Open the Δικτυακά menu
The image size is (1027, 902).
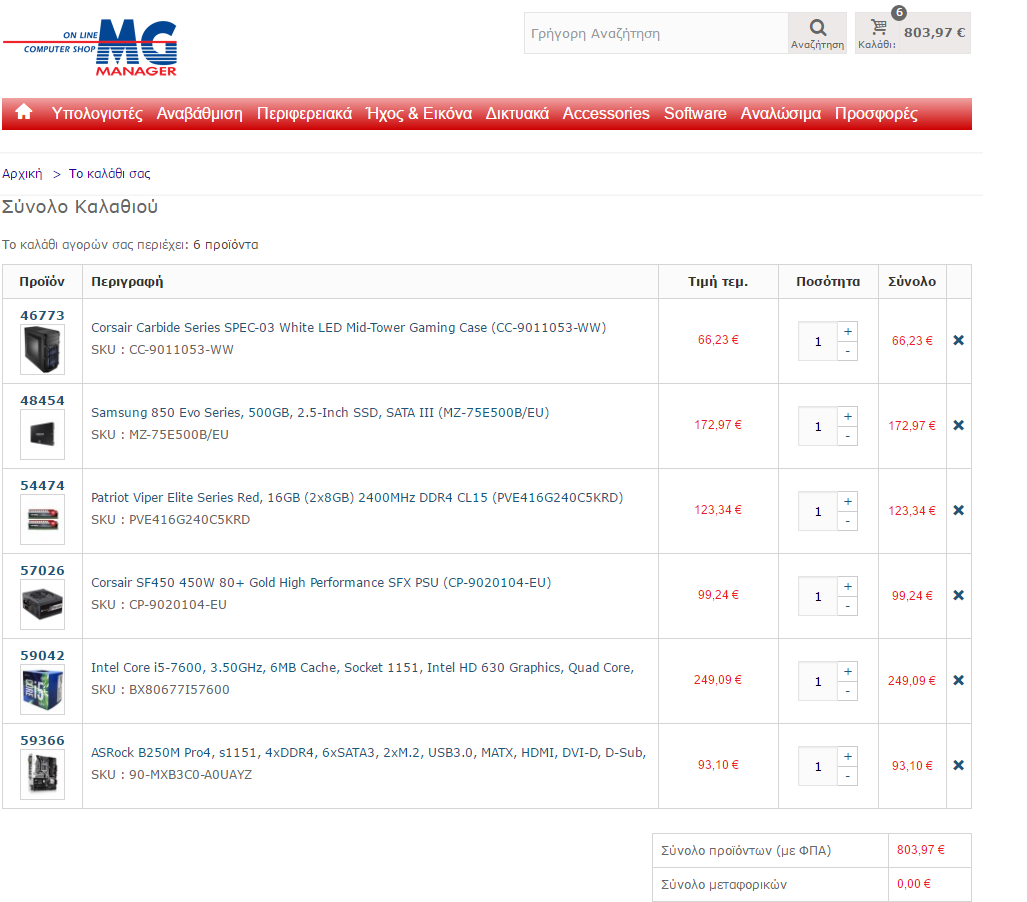tap(517, 113)
